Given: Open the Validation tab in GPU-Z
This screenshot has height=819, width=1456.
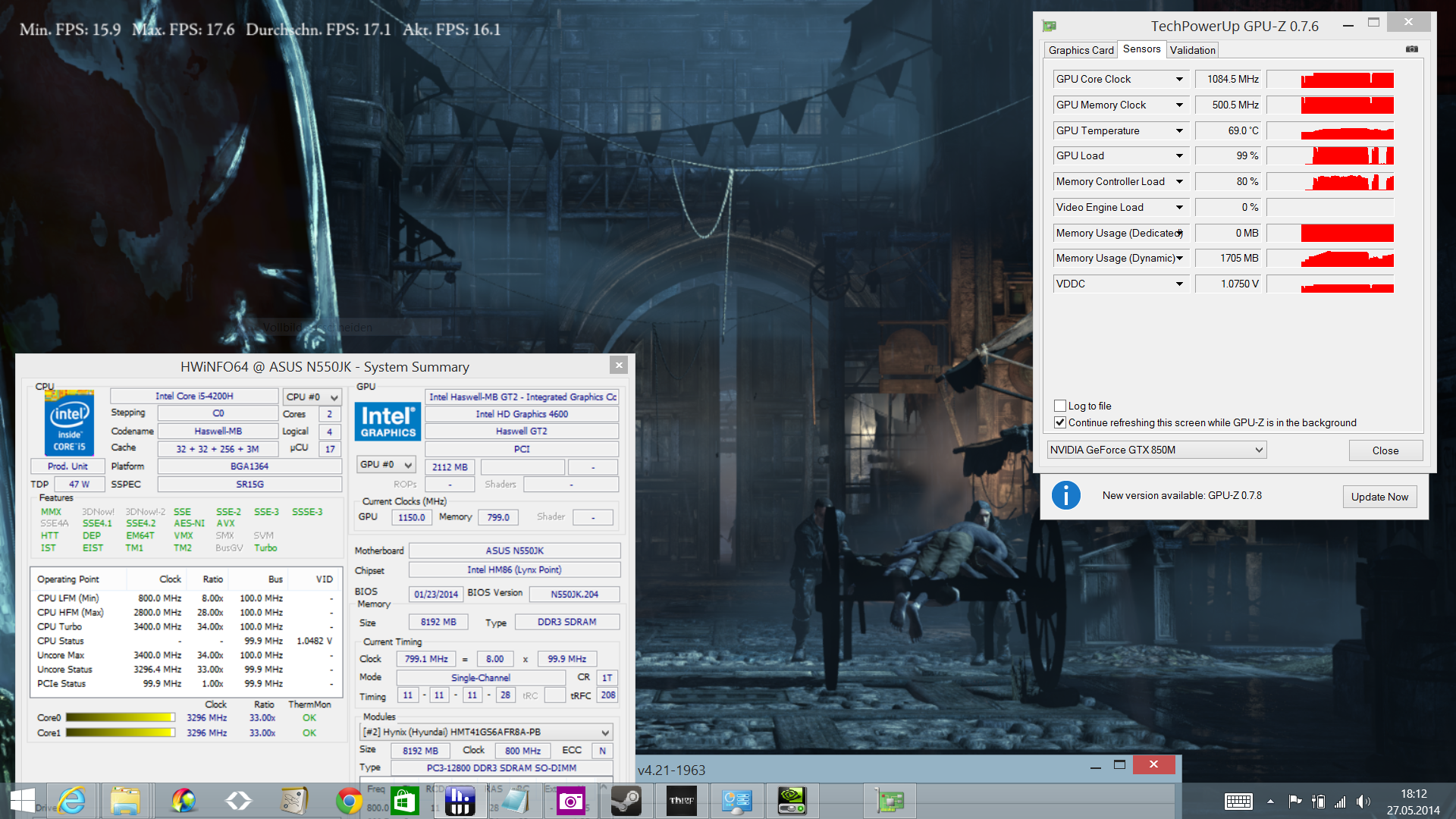Looking at the screenshot, I should coord(1192,50).
